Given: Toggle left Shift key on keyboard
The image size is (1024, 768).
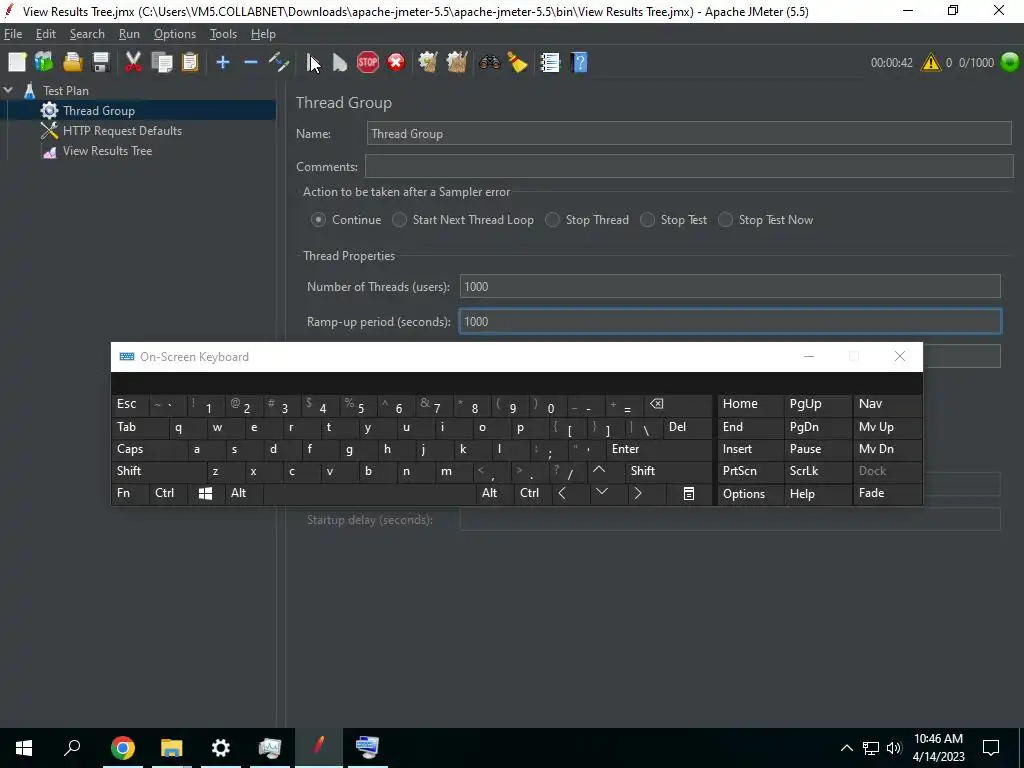Looking at the screenshot, I should pos(159,472).
